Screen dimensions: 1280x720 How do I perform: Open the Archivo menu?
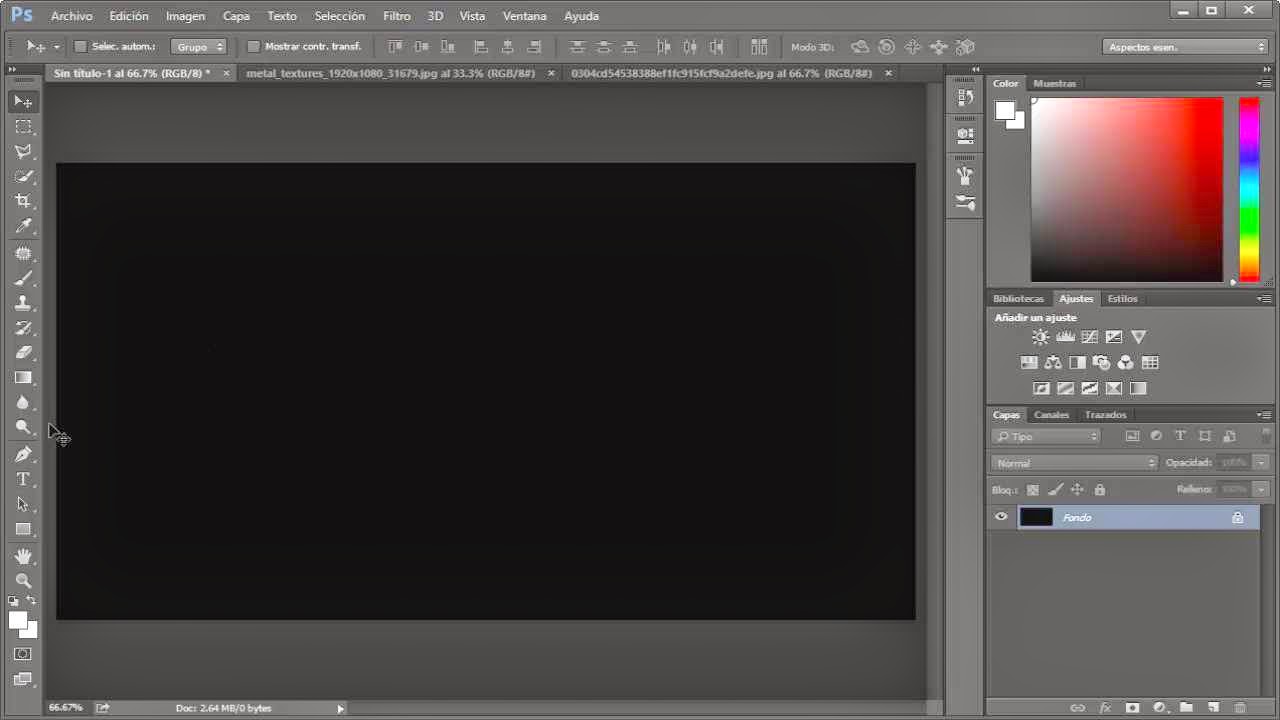(x=71, y=16)
